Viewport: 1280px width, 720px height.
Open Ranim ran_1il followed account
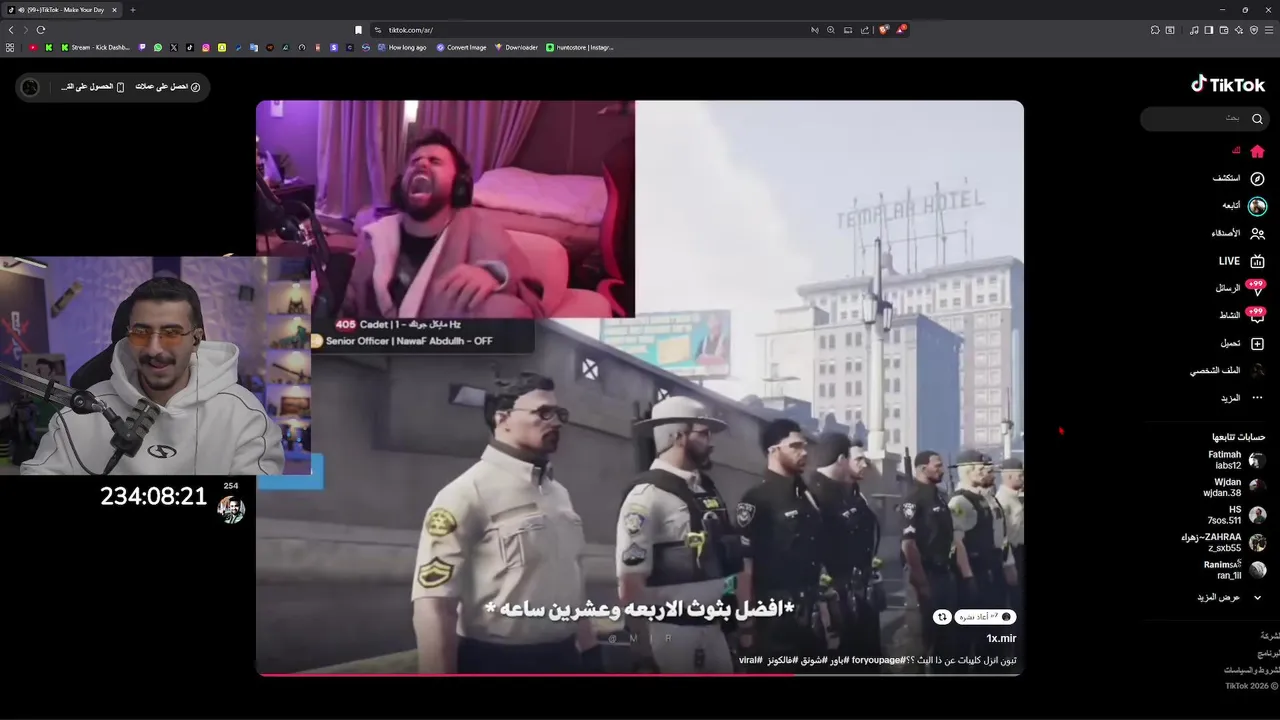point(1234,570)
